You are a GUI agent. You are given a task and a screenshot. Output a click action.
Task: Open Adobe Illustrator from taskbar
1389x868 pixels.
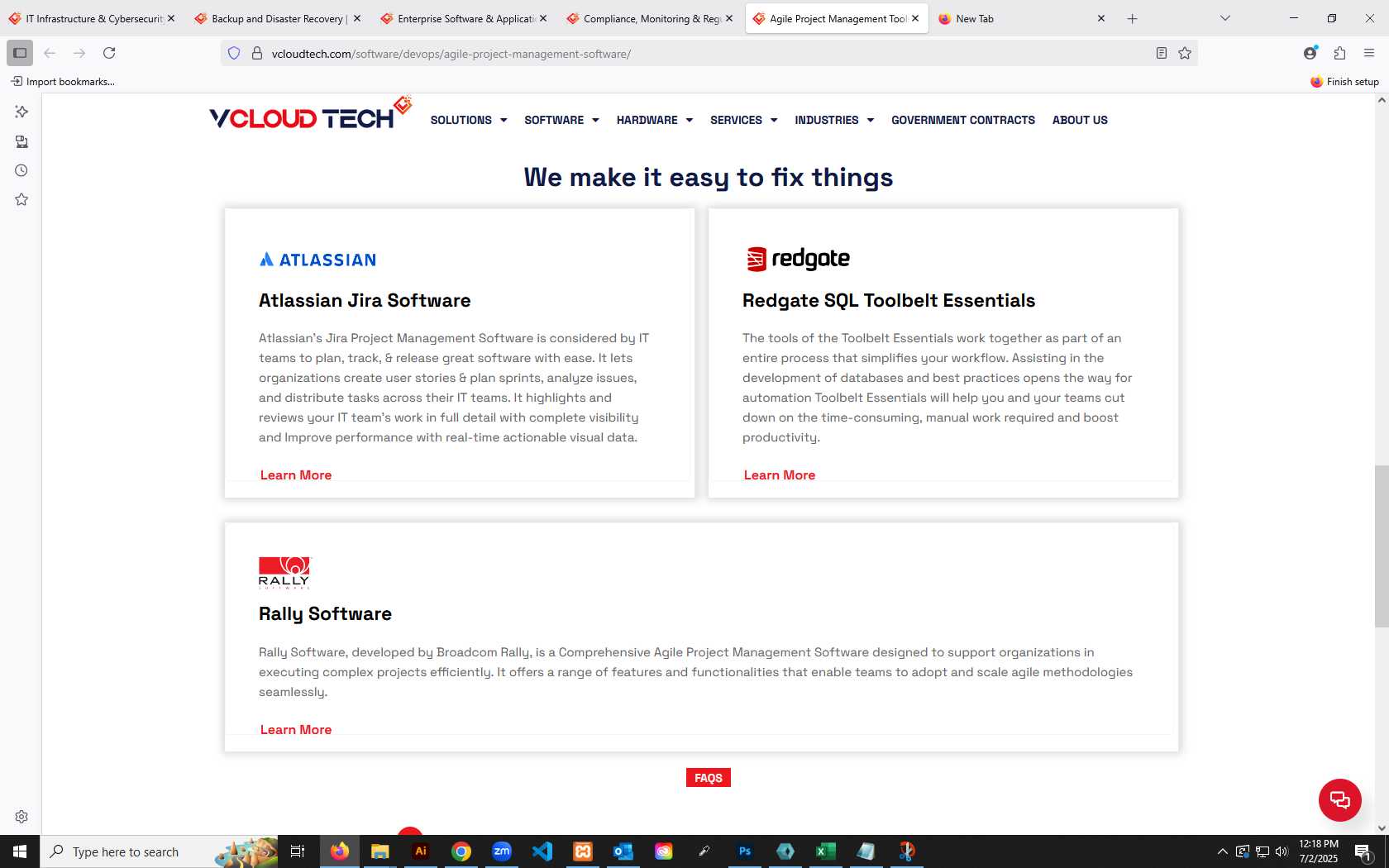tap(421, 851)
